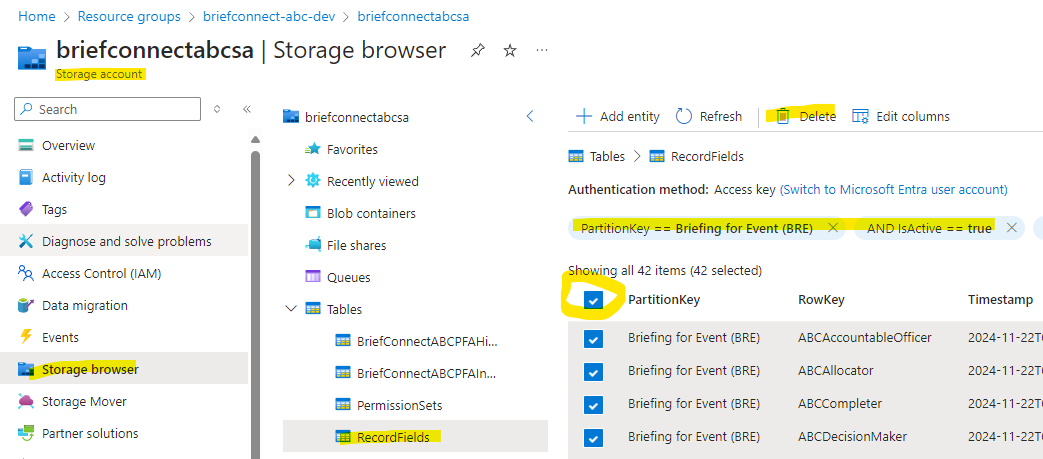Remove the IsActive filter
1043x459 pixels.
tap(1012, 228)
